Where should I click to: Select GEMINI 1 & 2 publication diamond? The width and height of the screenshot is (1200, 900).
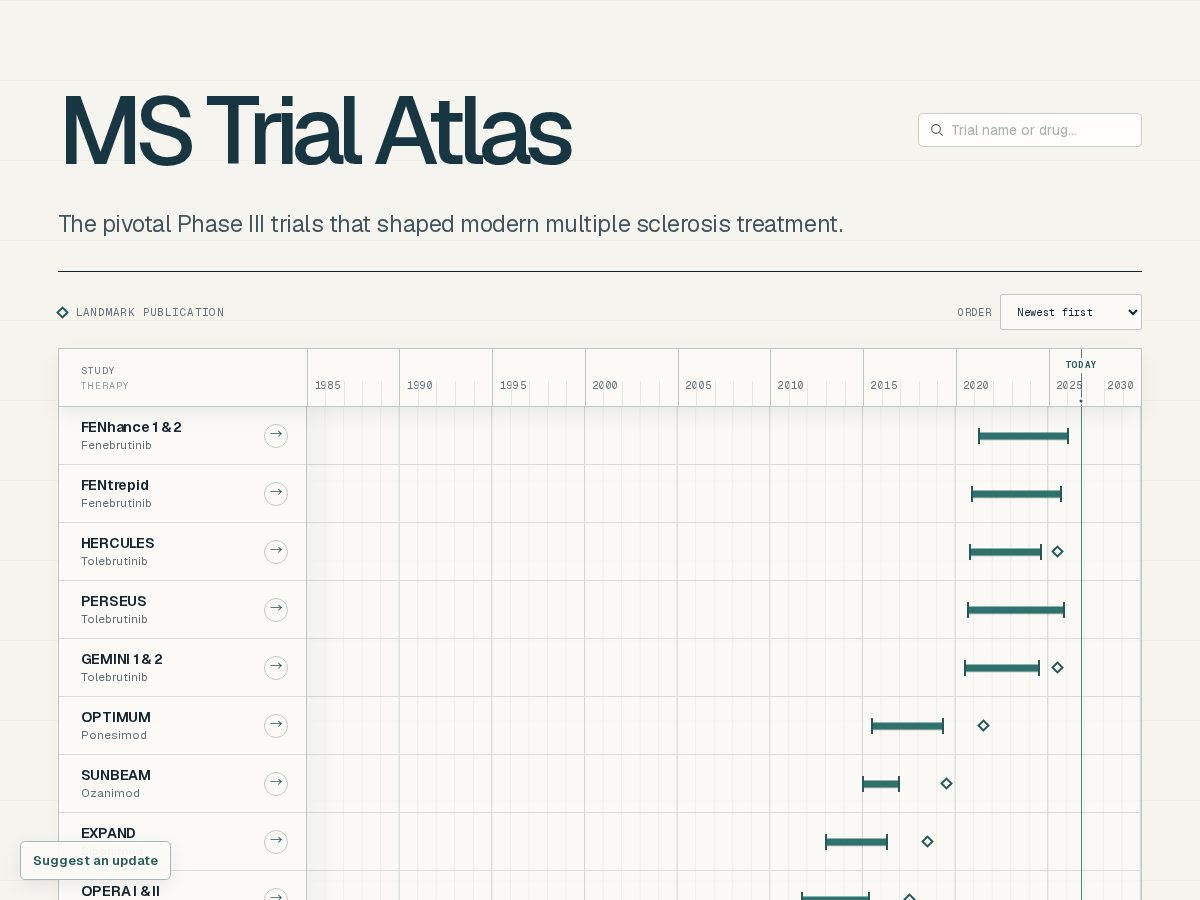pyautogui.click(x=1057, y=668)
